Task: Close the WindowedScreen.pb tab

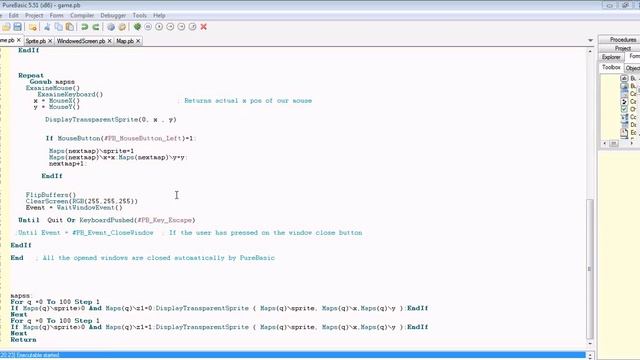Action: pos(109,41)
